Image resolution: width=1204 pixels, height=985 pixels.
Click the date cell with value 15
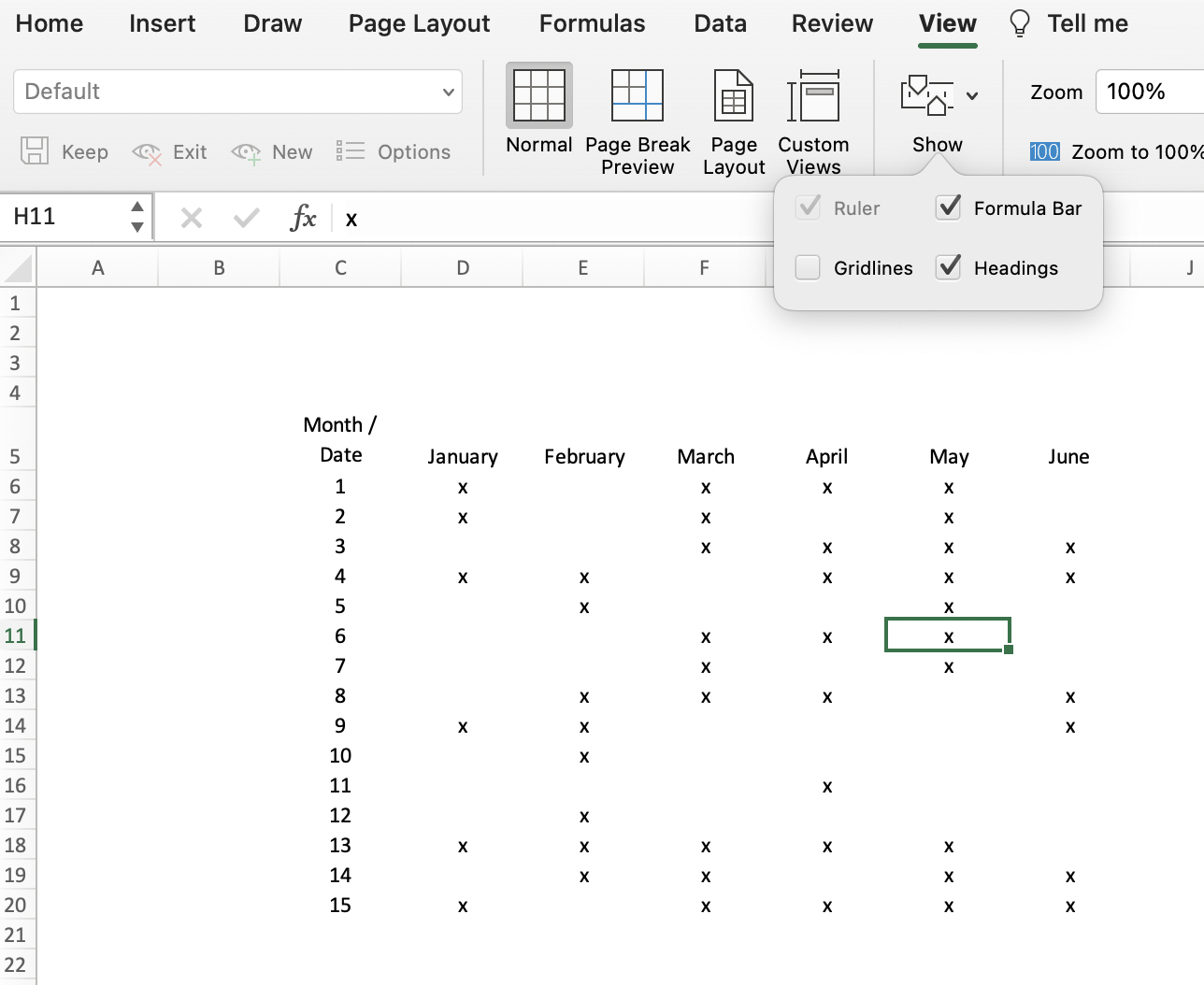click(340, 905)
